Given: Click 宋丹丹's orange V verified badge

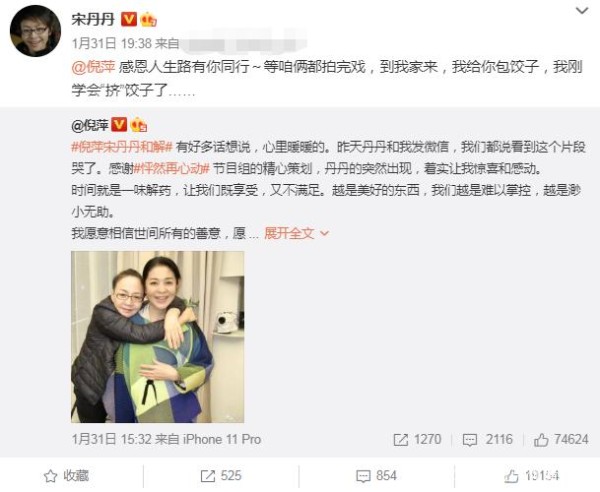Looking at the screenshot, I should pos(129,19).
